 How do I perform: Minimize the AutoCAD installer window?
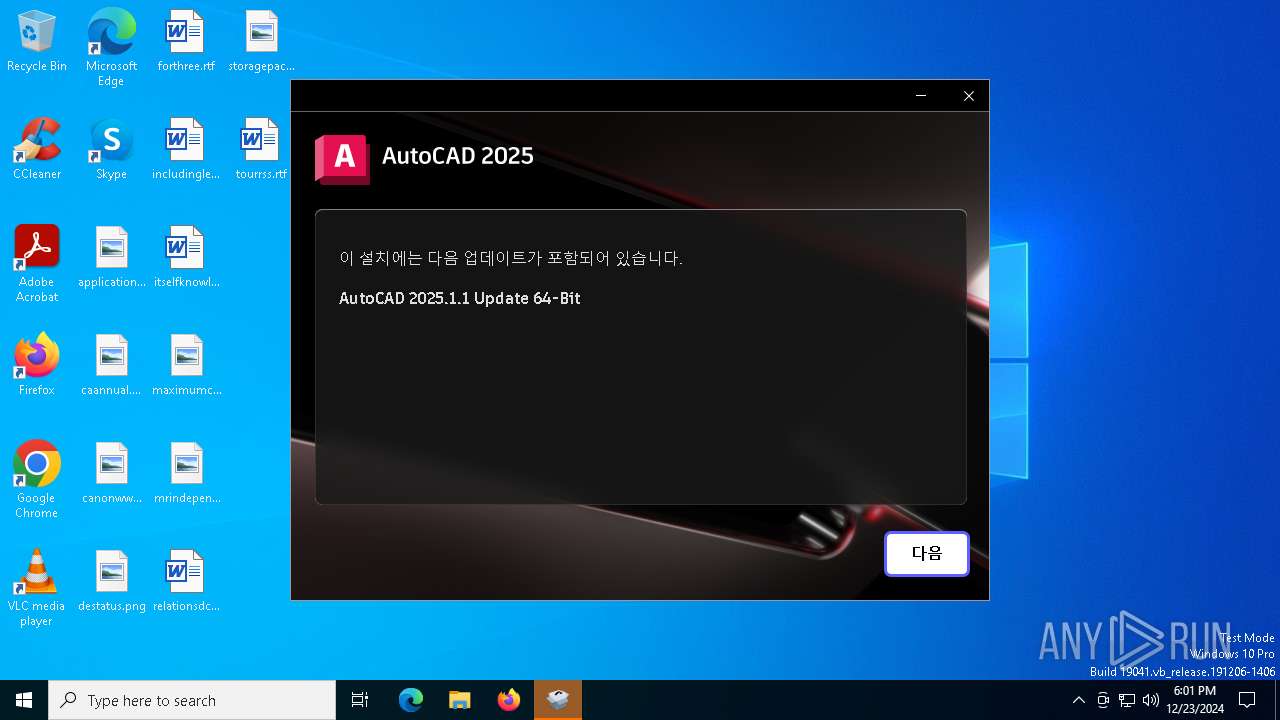(921, 96)
